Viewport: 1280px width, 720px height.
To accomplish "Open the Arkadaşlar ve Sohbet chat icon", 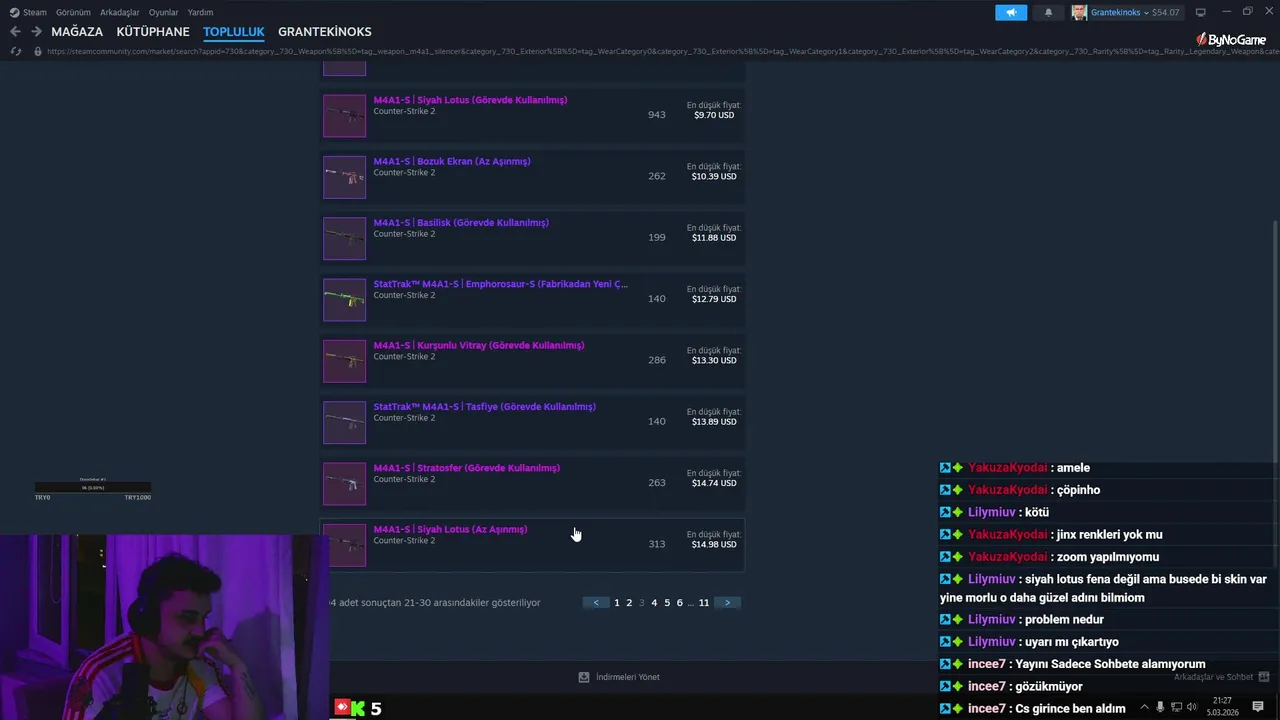I will [x=1263, y=677].
